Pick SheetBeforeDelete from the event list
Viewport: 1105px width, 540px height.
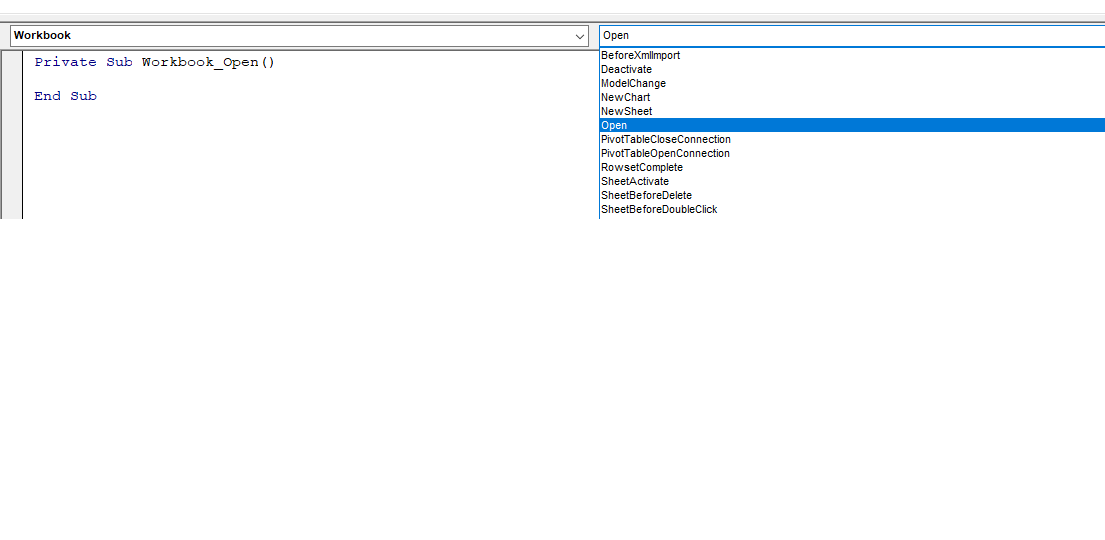coord(852,195)
